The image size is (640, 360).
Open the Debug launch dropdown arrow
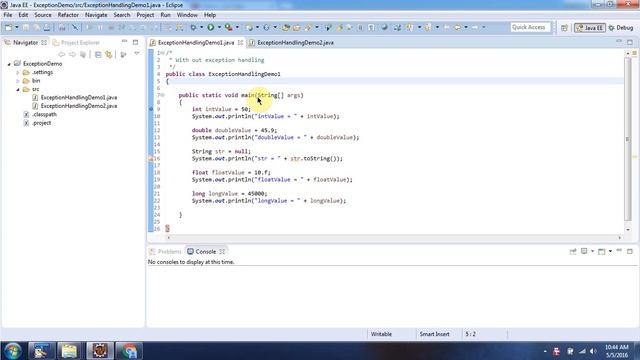201,27
